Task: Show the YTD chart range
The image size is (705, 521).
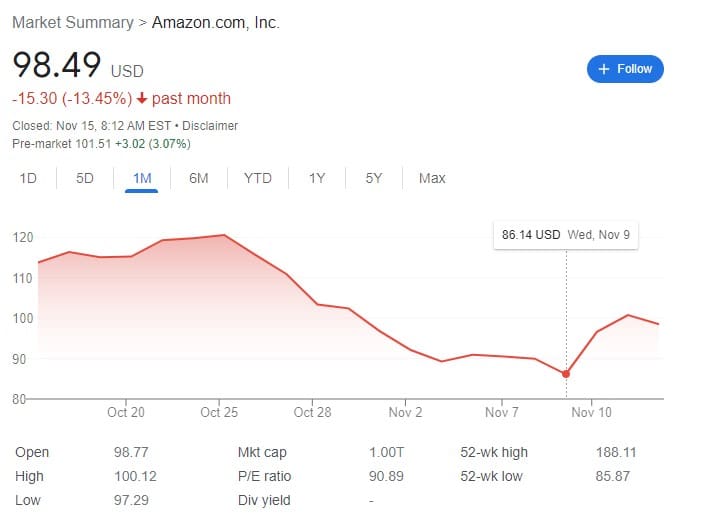Action: pos(258,178)
